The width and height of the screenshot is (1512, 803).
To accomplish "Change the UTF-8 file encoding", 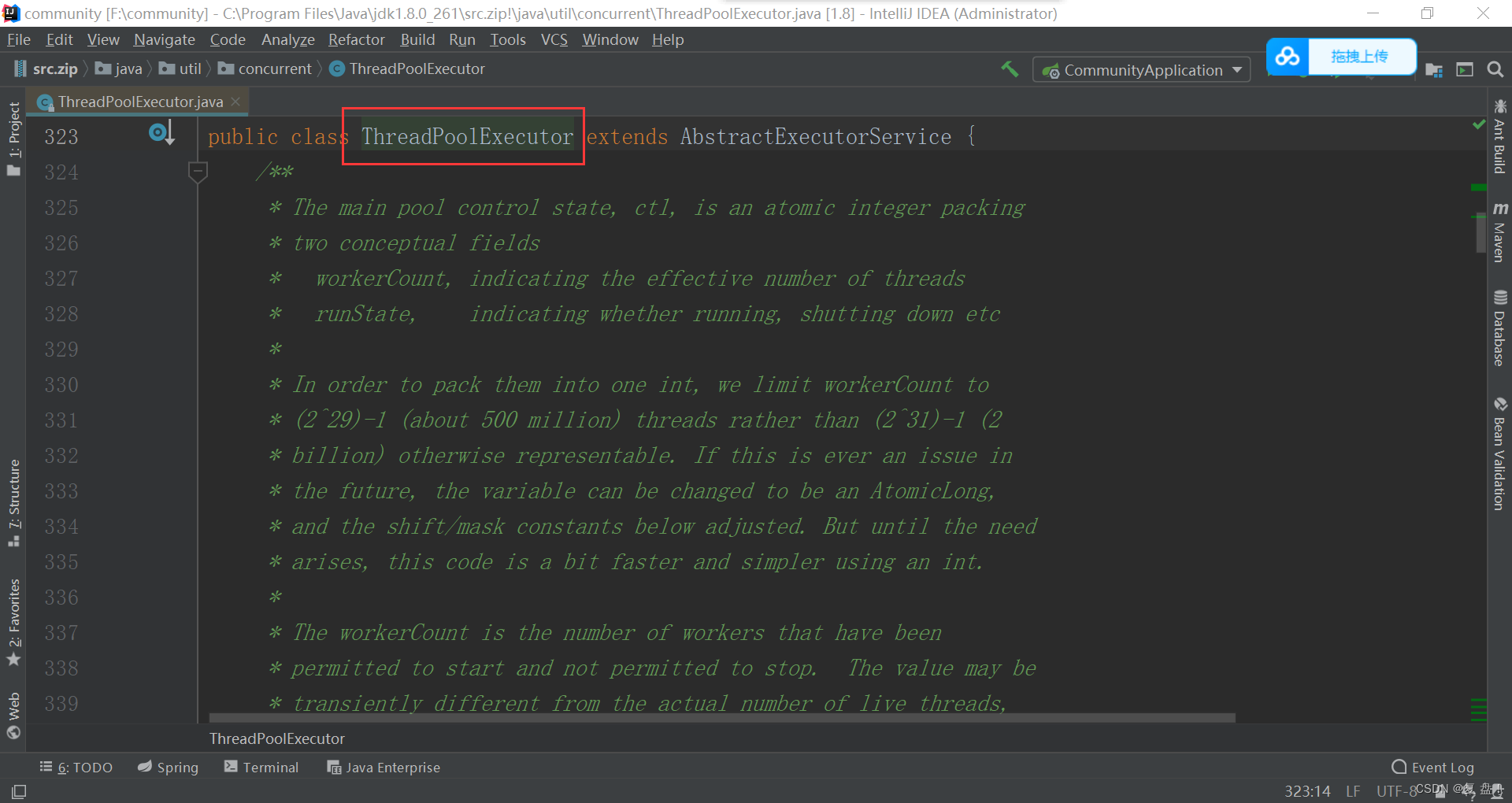I will [x=1396, y=791].
